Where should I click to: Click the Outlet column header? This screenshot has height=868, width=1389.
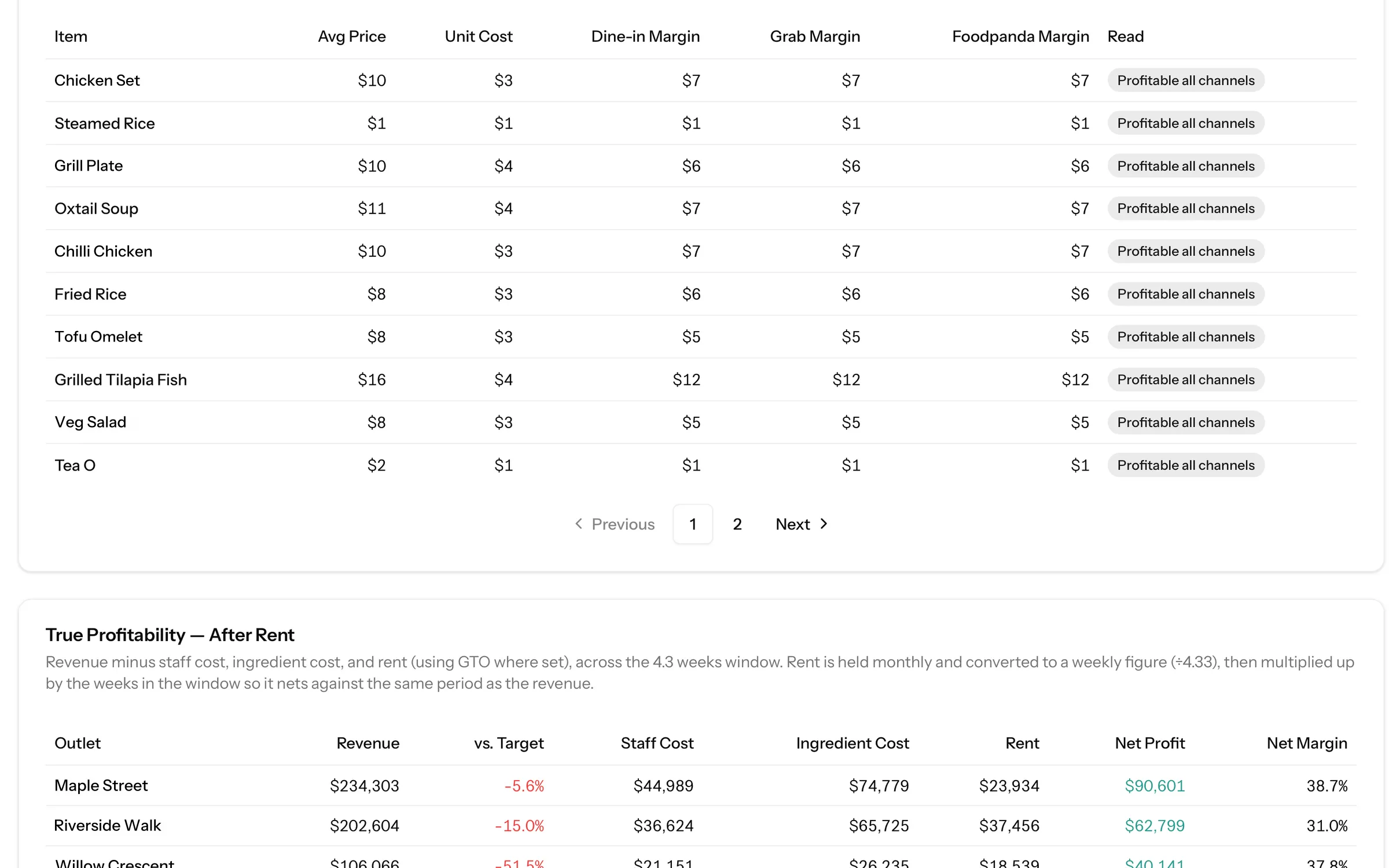(78, 743)
